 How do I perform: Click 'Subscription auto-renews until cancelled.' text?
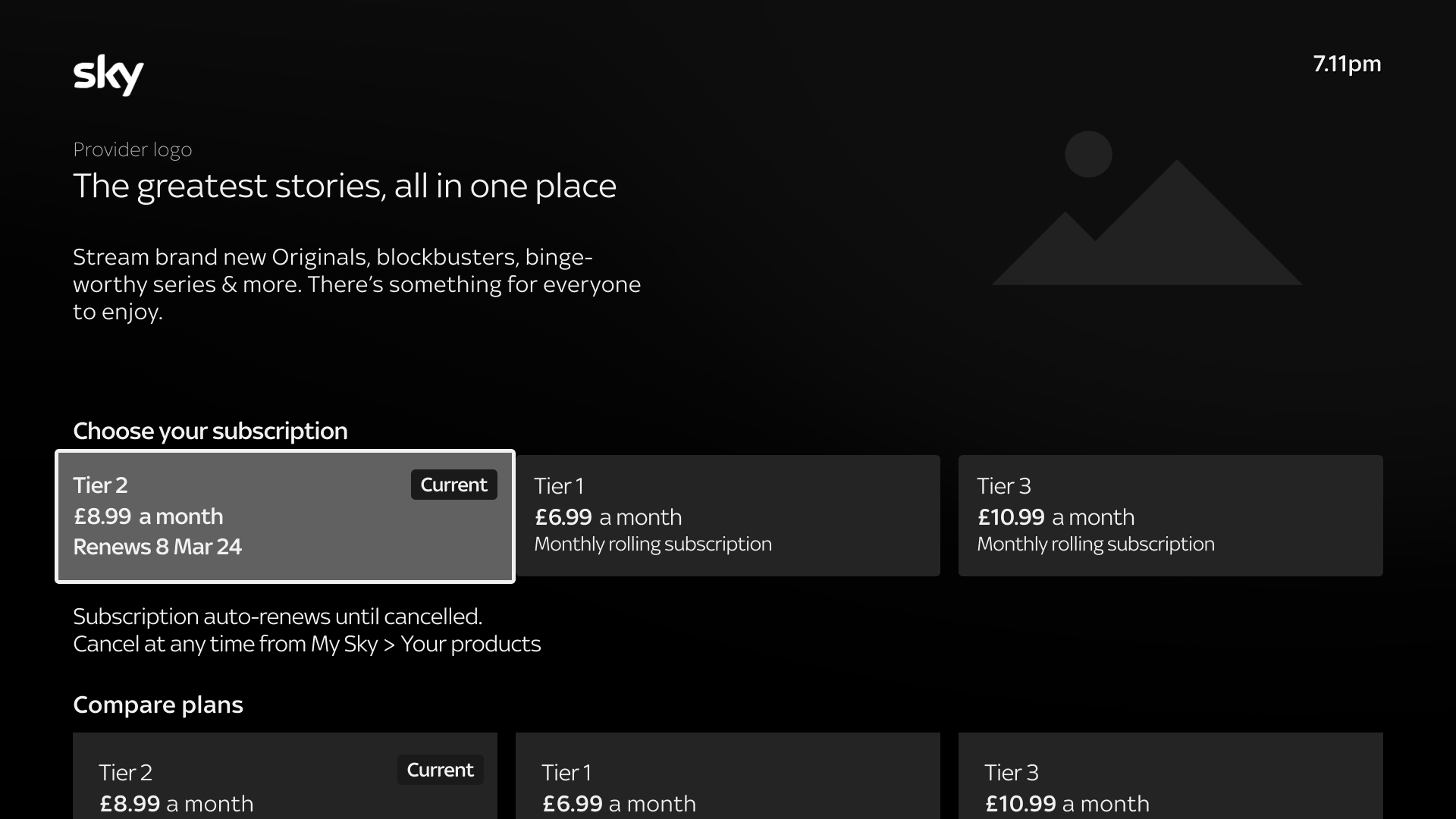coord(278,617)
